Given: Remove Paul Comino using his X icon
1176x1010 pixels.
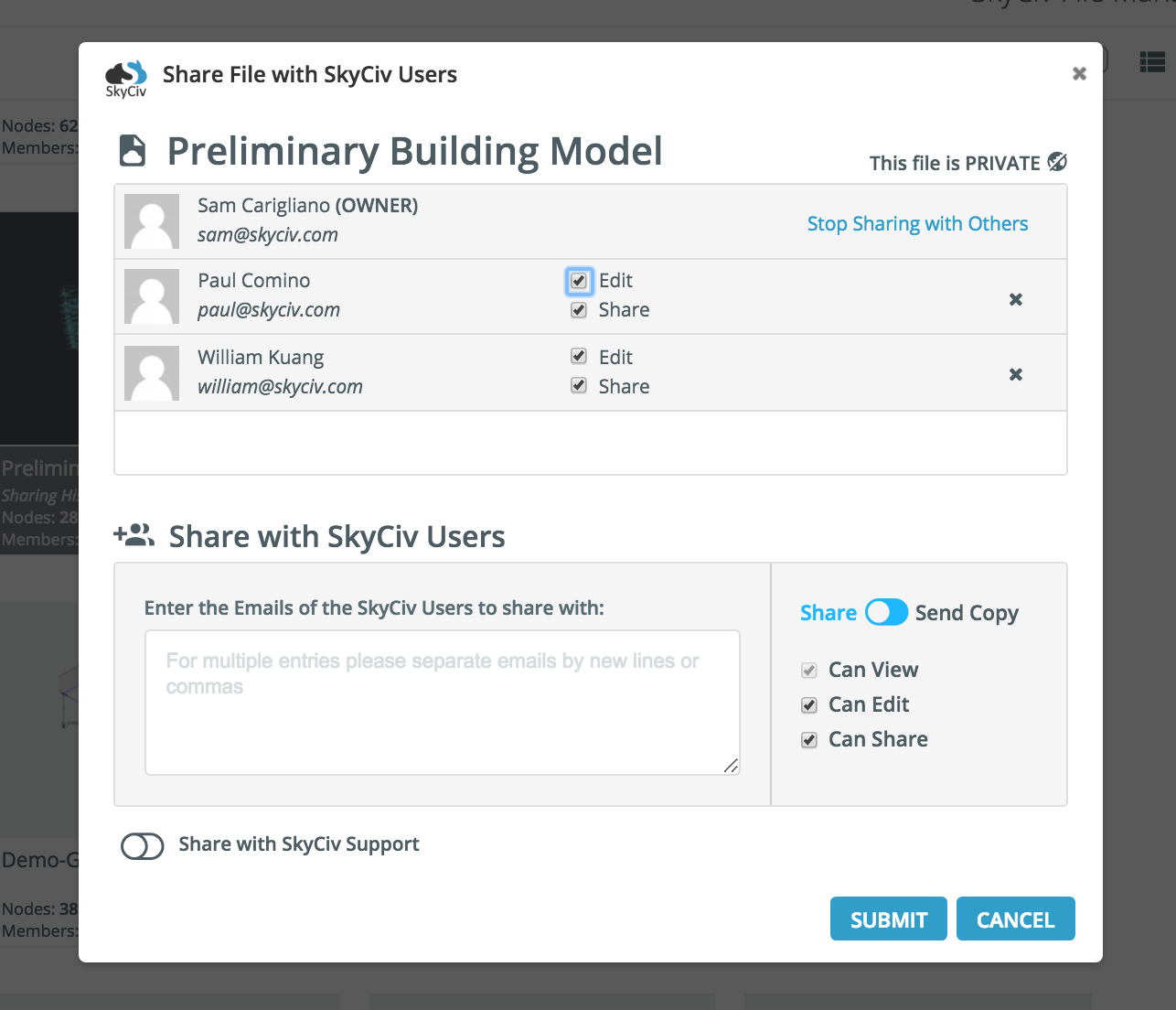Looking at the screenshot, I should click(x=1015, y=298).
